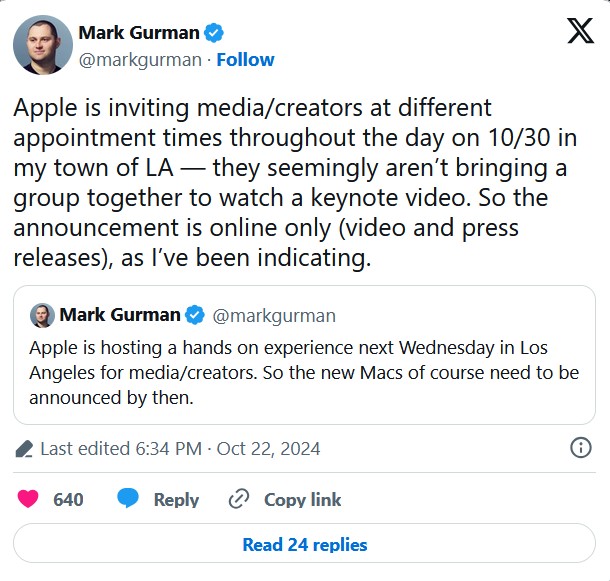Viewport: 610px width, 581px height.
Task: Click the pencil edit-history icon
Action: (25, 449)
